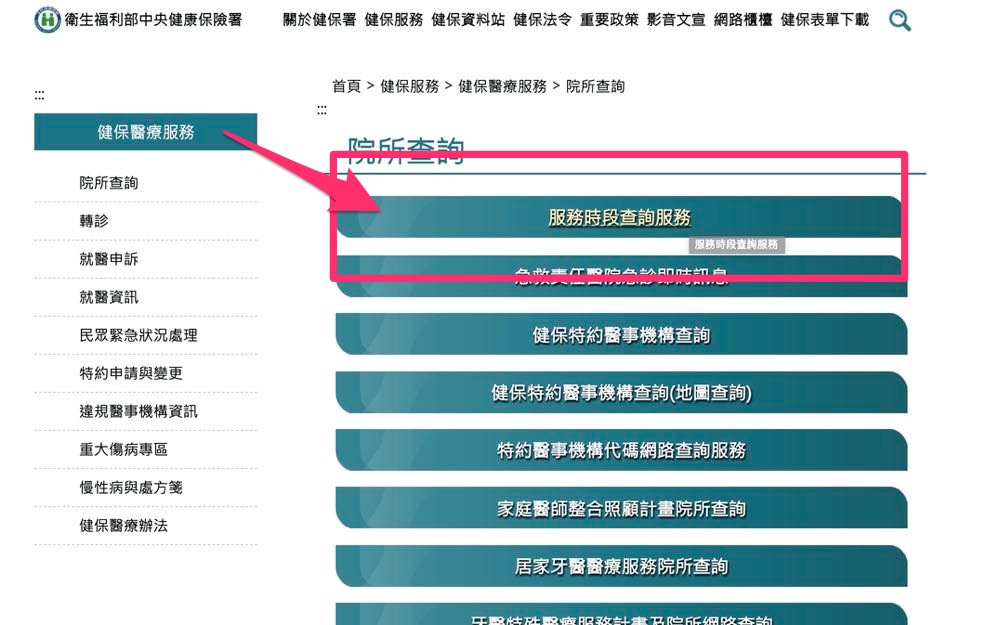Click 特約醫事機構代碼網路查詢服務 button

point(621,450)
